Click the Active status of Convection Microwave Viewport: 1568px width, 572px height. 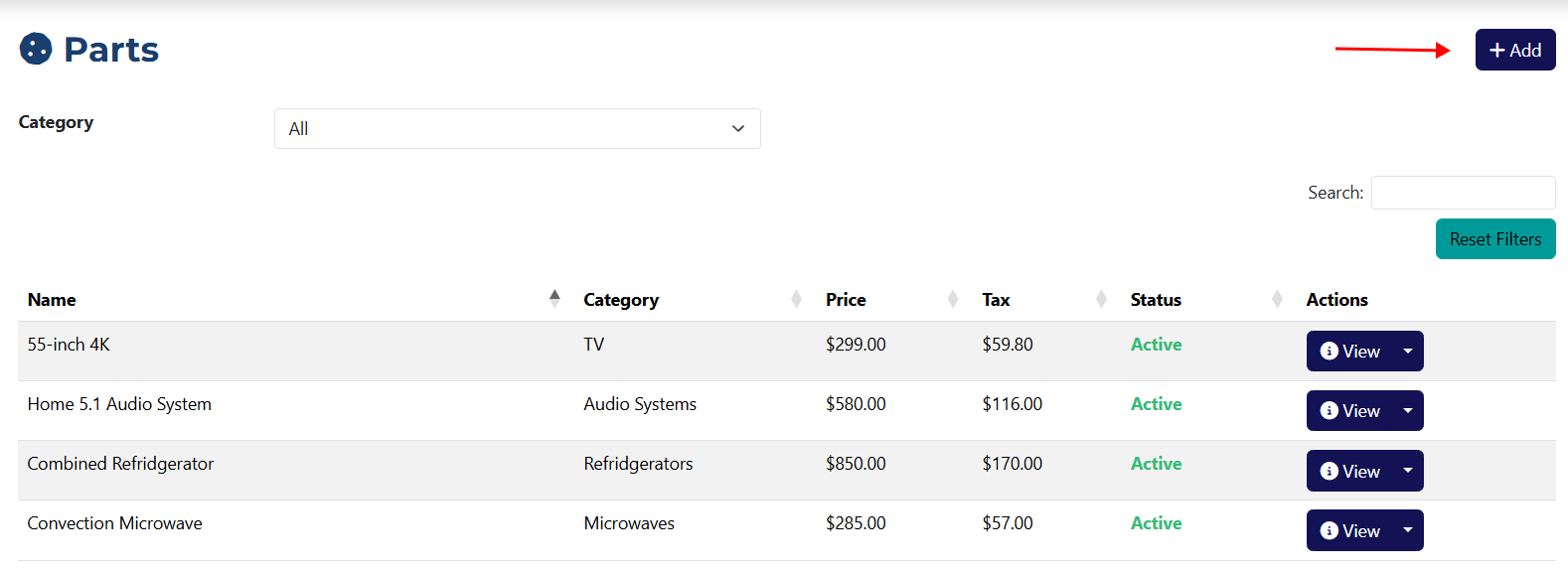(x=1156, y=523)
